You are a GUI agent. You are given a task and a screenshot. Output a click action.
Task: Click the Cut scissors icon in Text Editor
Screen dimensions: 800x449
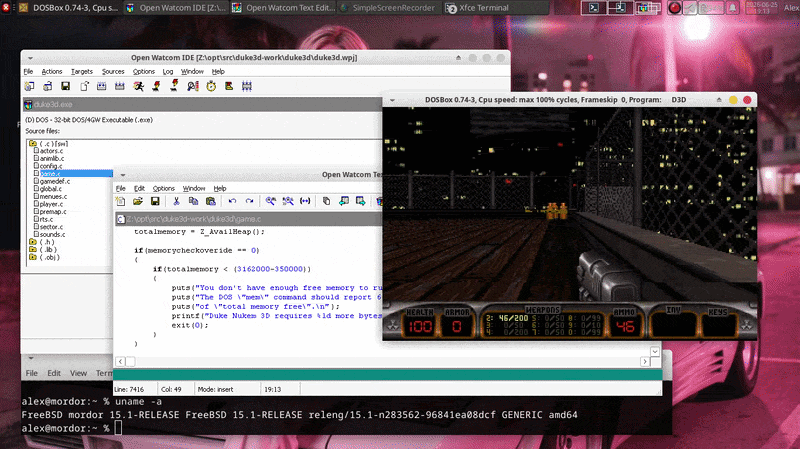click(x=176, y=202)
